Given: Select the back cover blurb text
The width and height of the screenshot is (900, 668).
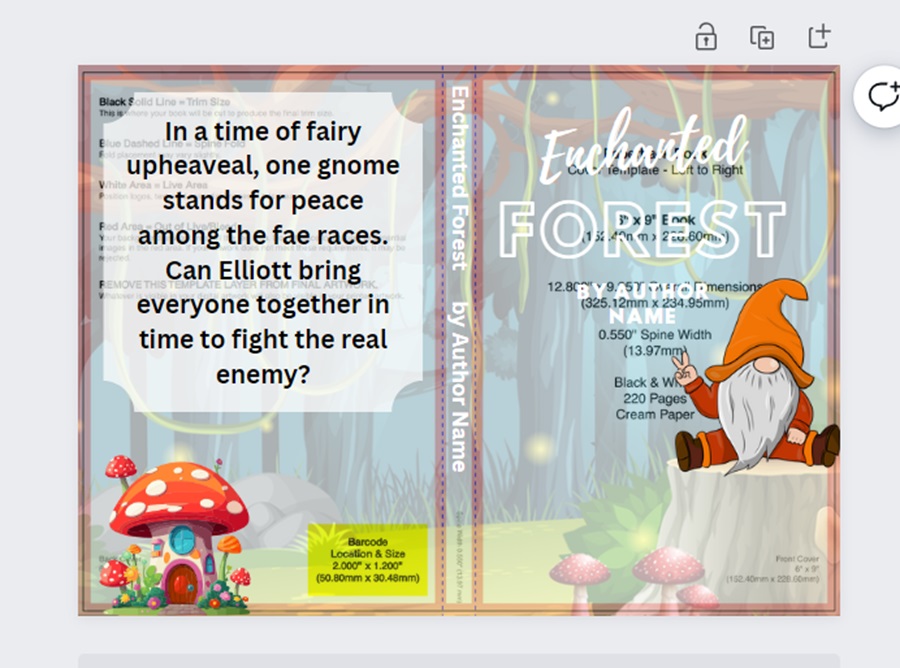Looking at the screenshot, I should click(x=263, y=253).
